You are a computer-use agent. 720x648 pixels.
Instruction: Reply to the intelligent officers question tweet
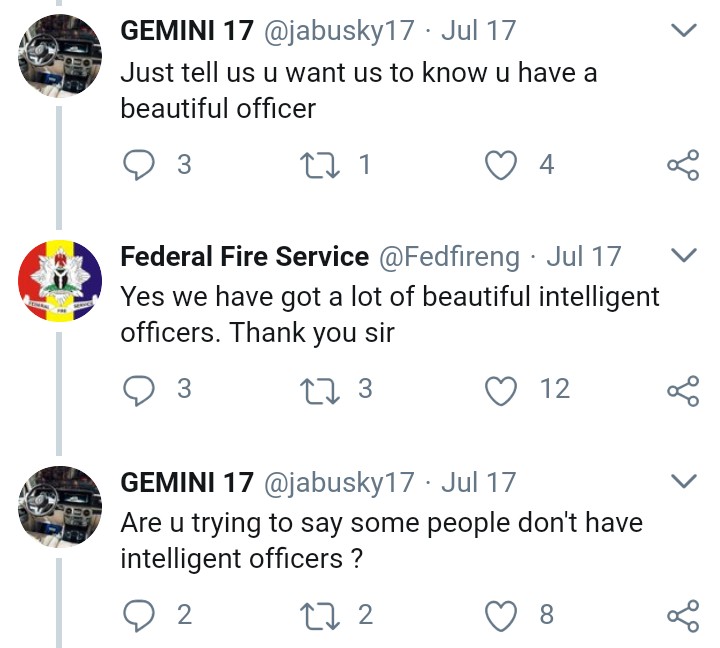point(138,615)
